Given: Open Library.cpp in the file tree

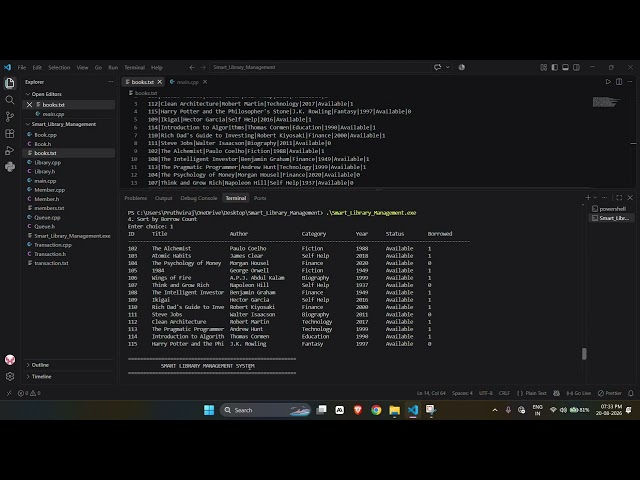Looking at the screenshot, I should [47, 162].
